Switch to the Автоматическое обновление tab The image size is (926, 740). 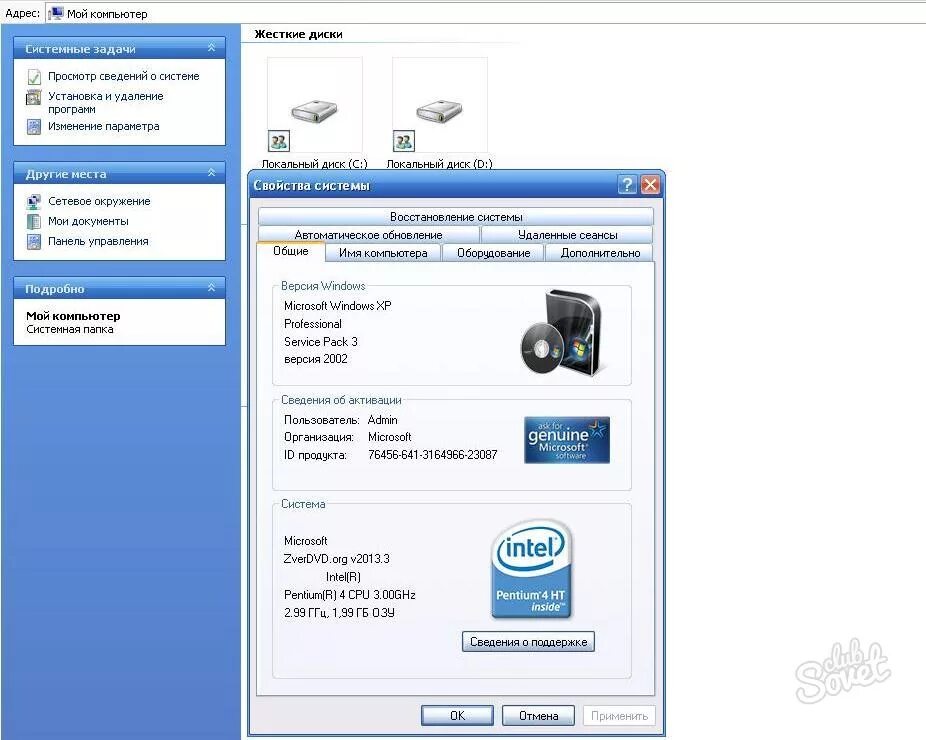point(369,234)
